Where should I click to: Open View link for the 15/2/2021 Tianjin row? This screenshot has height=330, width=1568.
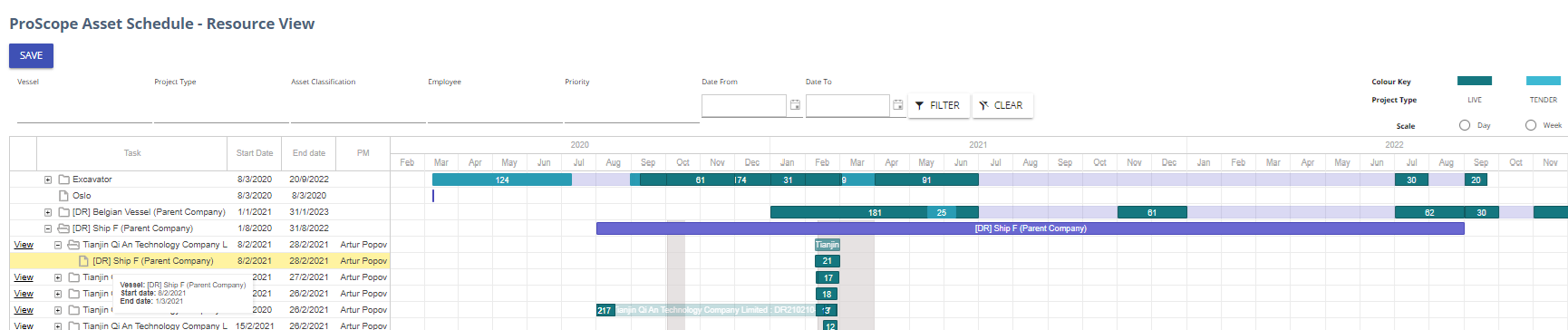(24, 325)
